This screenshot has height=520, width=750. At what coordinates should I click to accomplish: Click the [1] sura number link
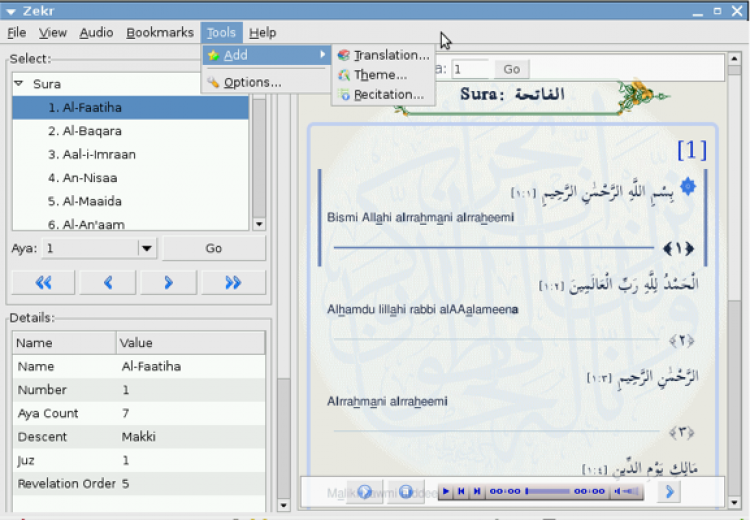pos(692,150)
